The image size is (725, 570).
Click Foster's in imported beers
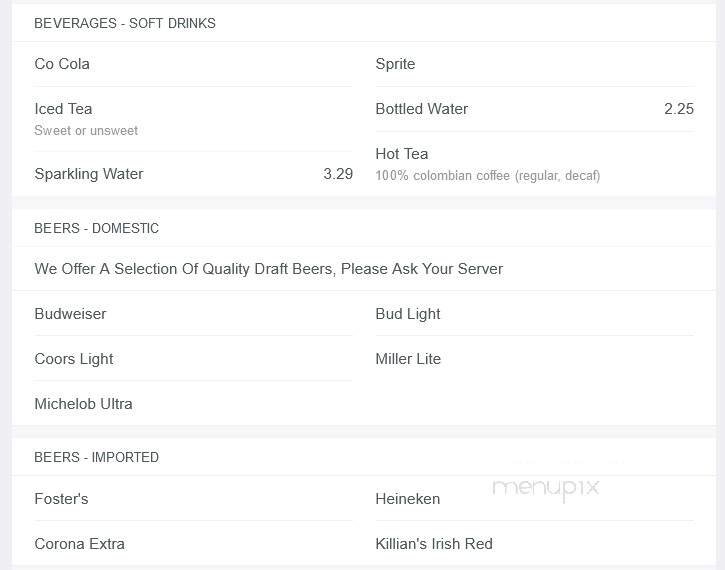[61, 499]
